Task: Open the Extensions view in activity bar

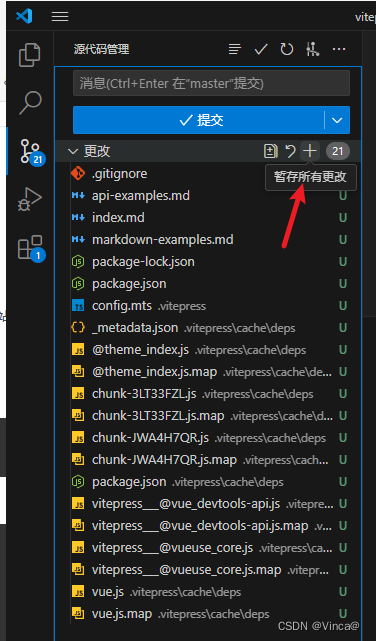Action: (x=31, y=248)
